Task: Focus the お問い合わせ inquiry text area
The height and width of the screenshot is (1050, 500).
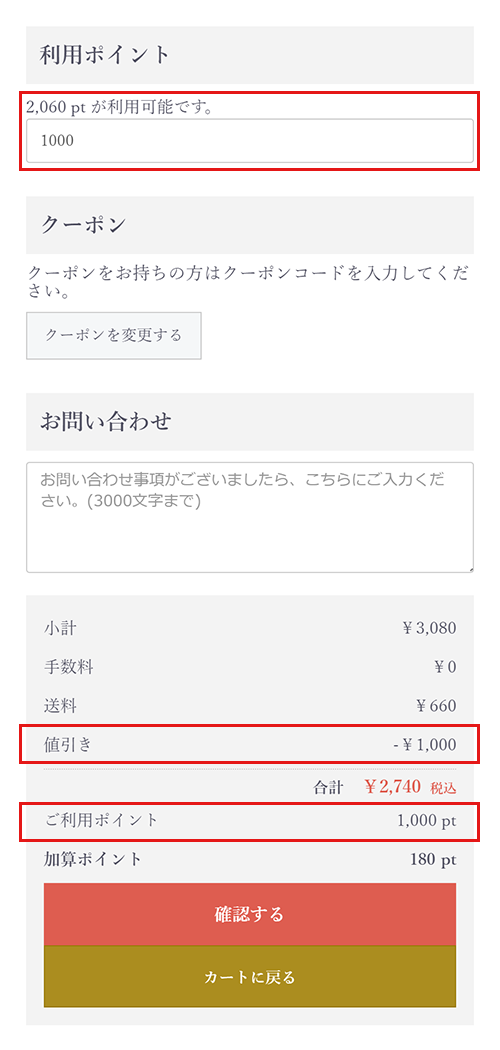Action: (x=250, y=518)
